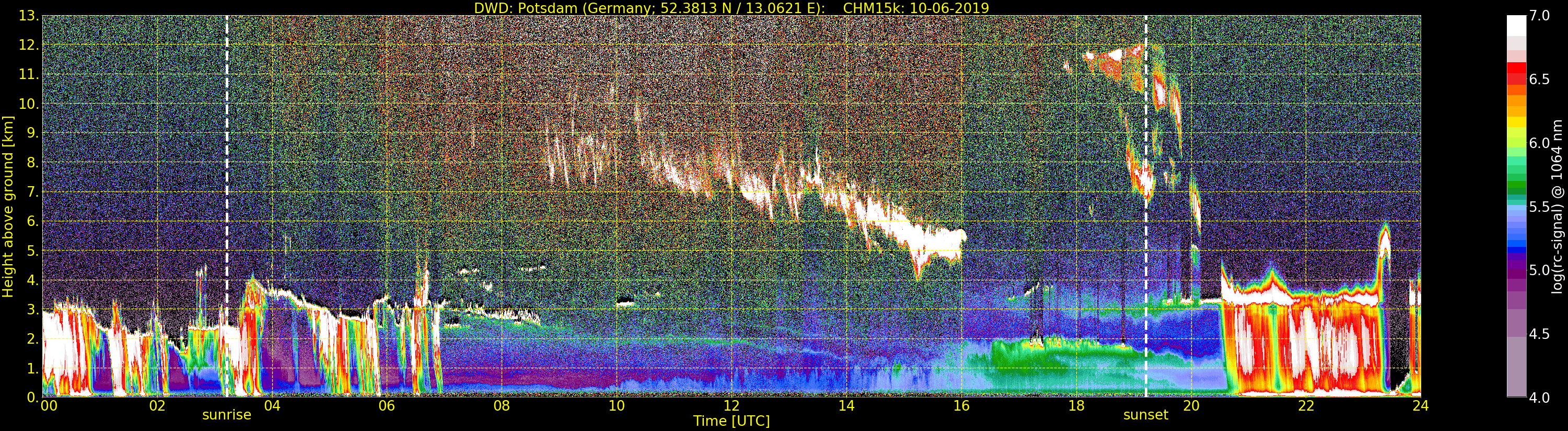The image size is (1568, 431).
Task: Click the time axis tick '06'
Action: [x=387, y=406]
